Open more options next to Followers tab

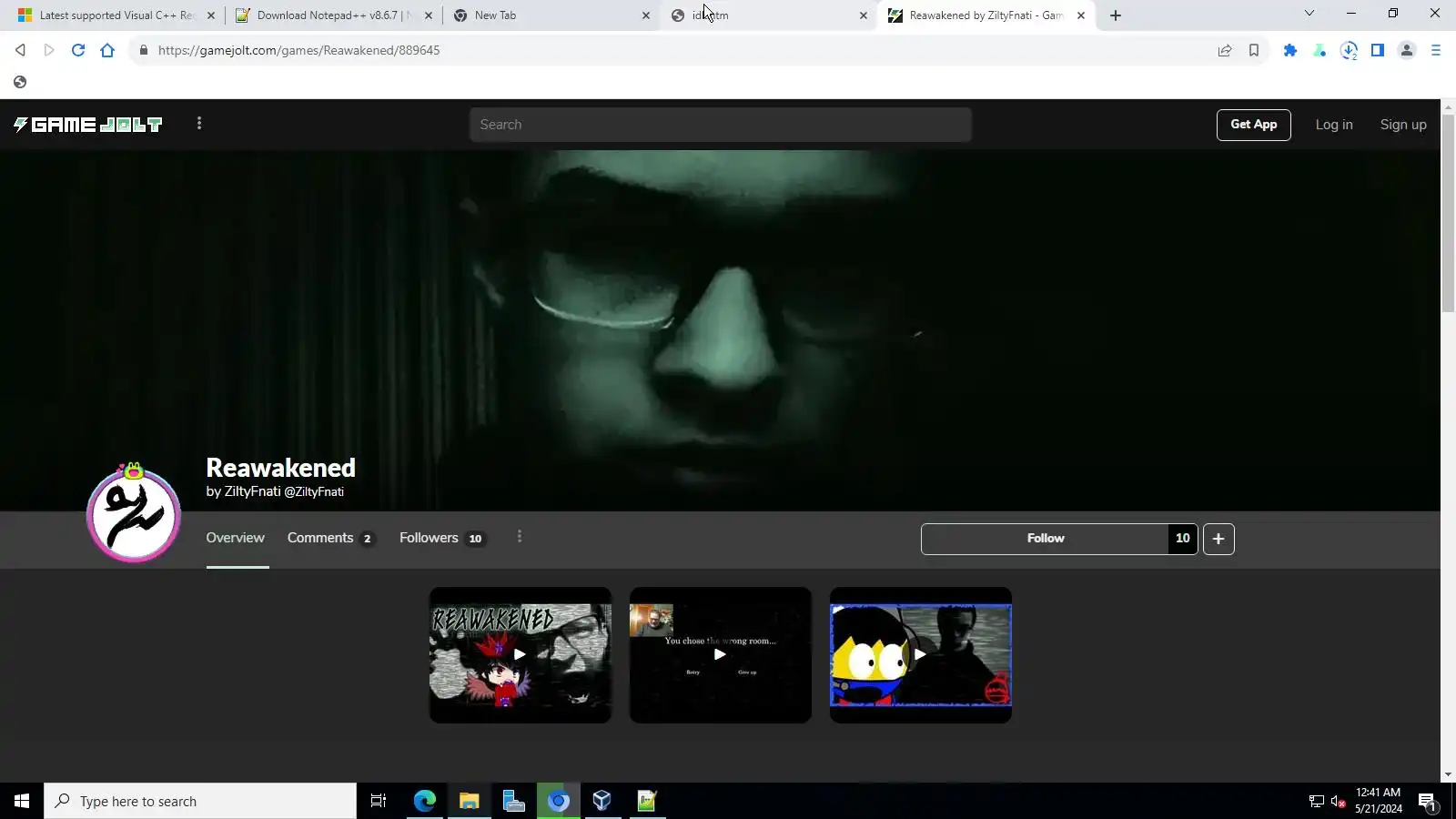click(x=520, y=537)
